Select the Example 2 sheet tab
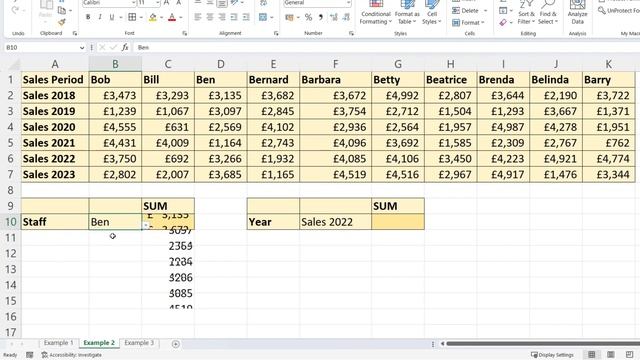The image size is (640, 360). tap(99, 343)
